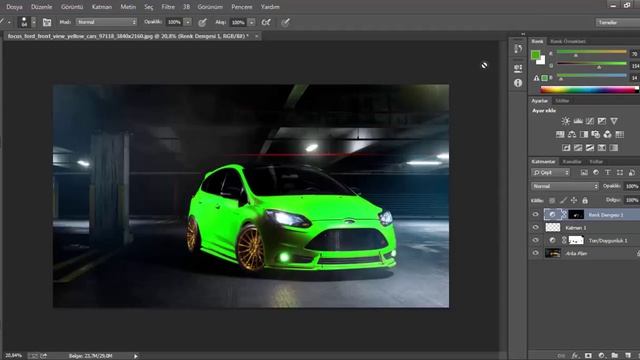Open the Properties panel icon in the dock
This screenshot has width=640, height=360.
click(x=518, y=68)
